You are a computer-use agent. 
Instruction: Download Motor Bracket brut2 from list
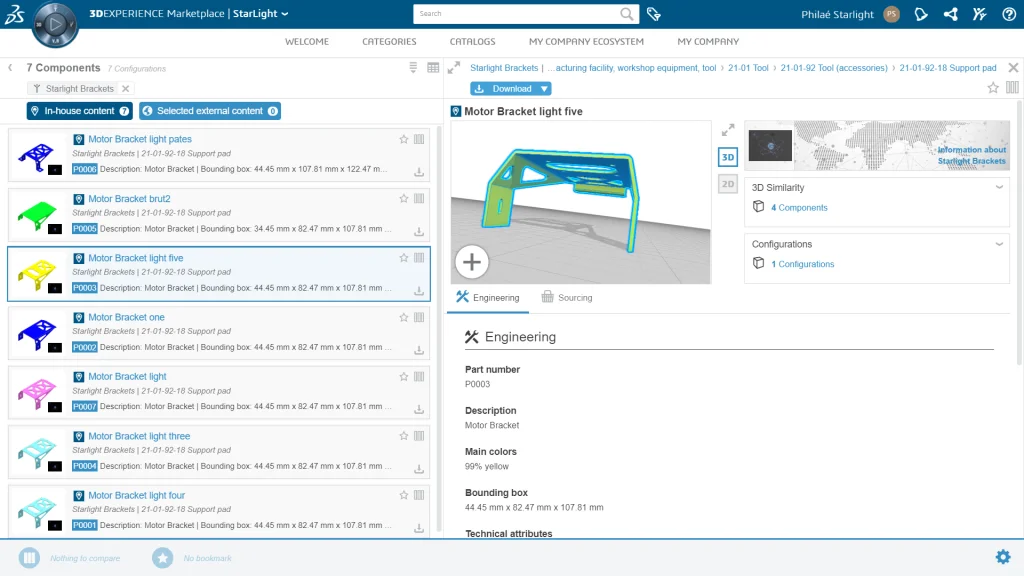point(419,232)
